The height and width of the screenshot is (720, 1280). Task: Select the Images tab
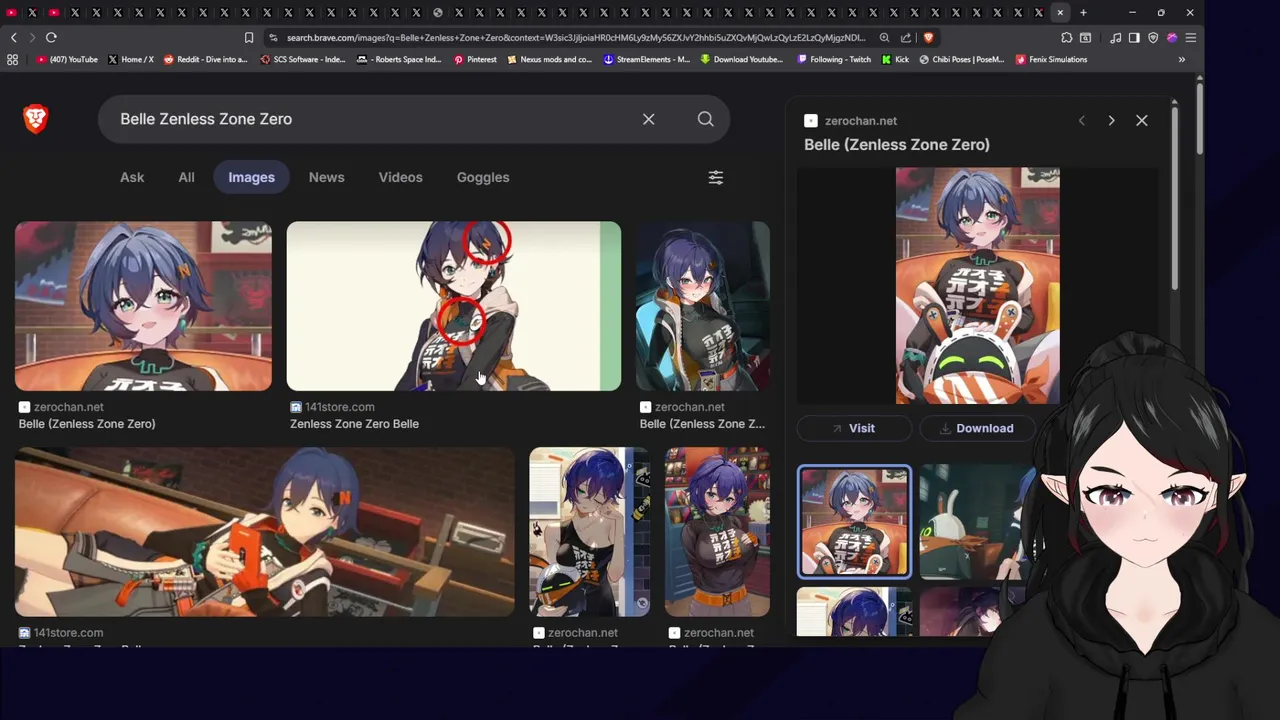[251, 177]
